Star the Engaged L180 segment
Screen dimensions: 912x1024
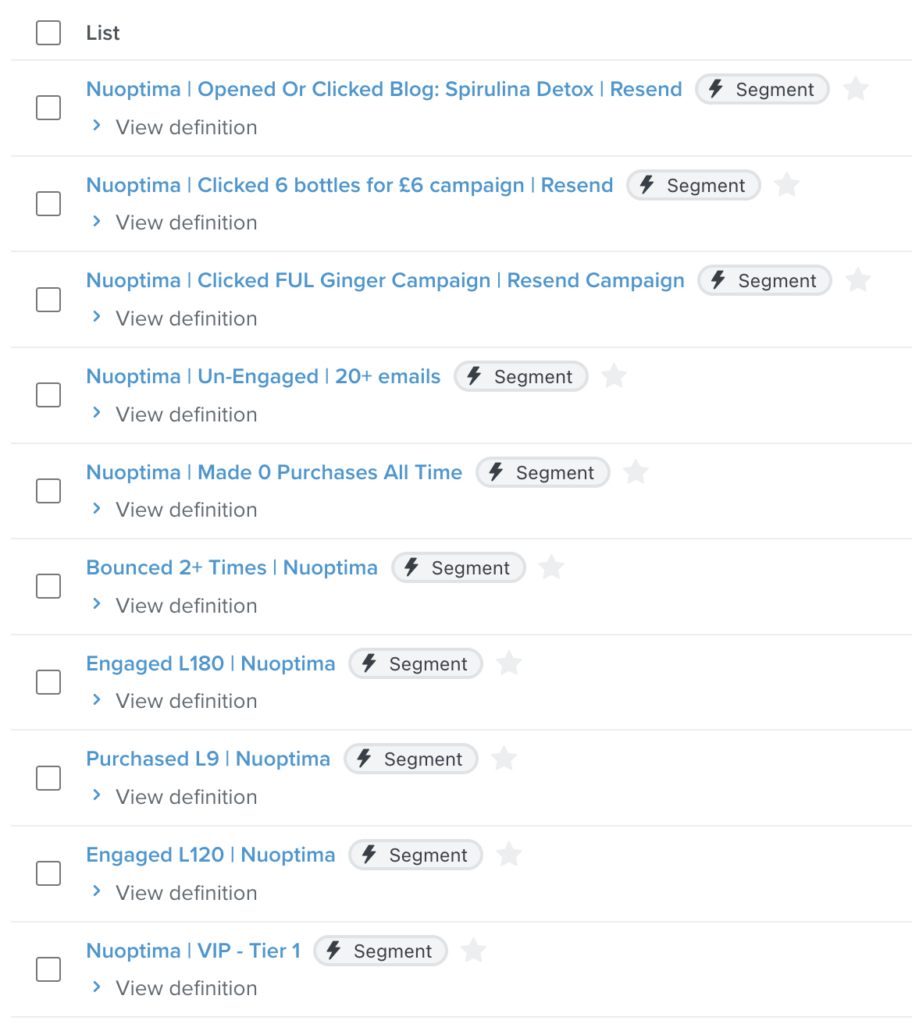pyautogui.click(x=509, y=663)
